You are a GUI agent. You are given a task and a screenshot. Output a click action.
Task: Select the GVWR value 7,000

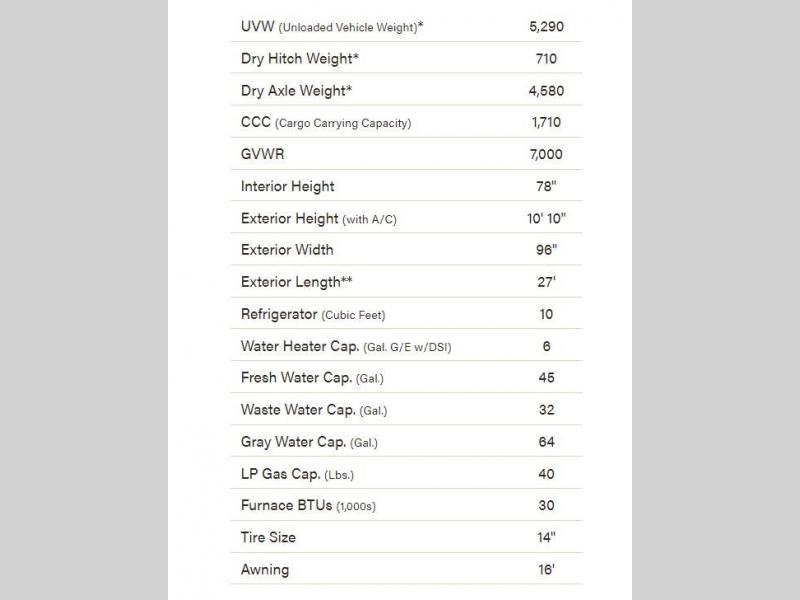pyautogui.click(x=546, y=155)
